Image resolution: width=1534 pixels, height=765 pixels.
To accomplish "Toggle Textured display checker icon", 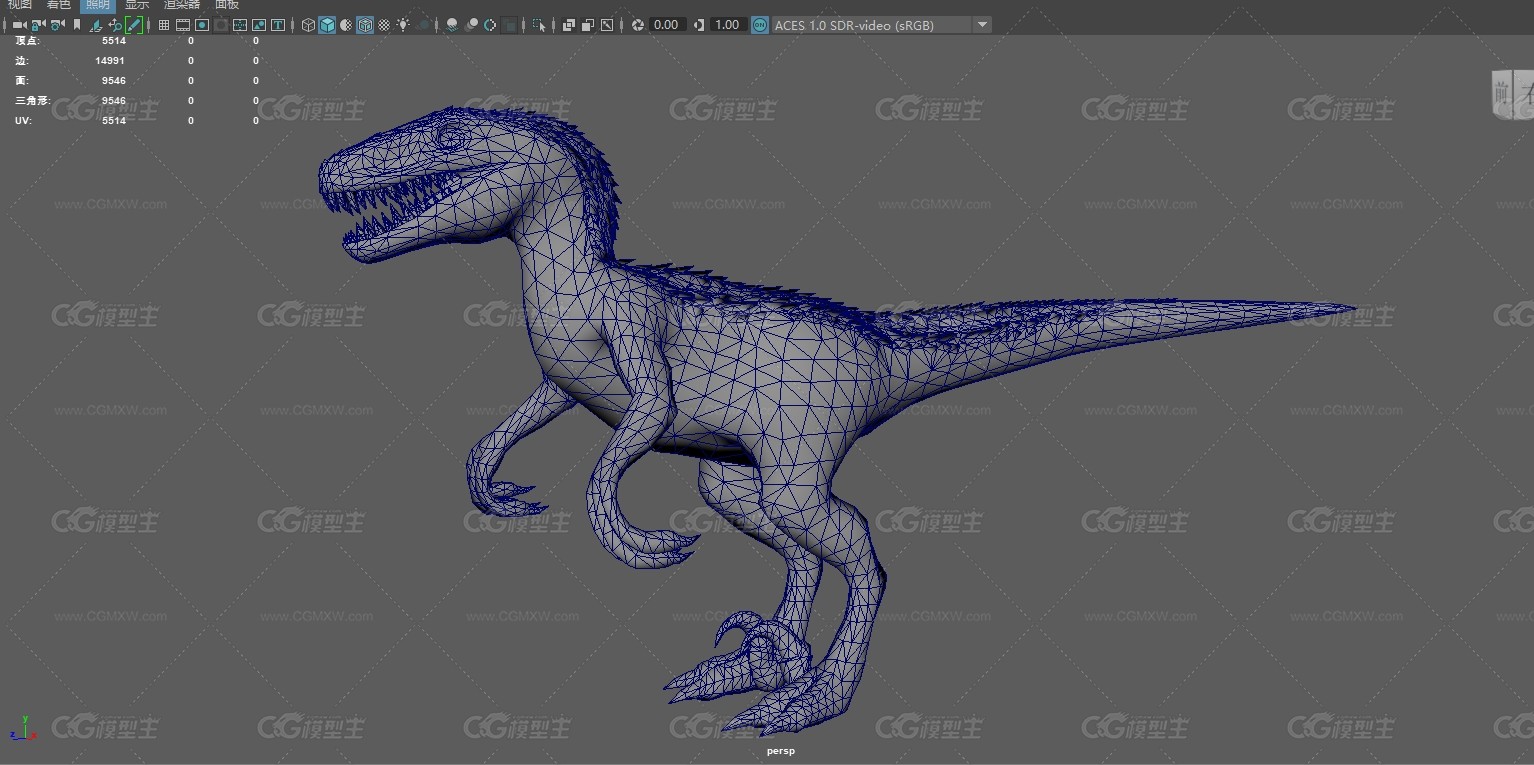I will coord(384,25).
